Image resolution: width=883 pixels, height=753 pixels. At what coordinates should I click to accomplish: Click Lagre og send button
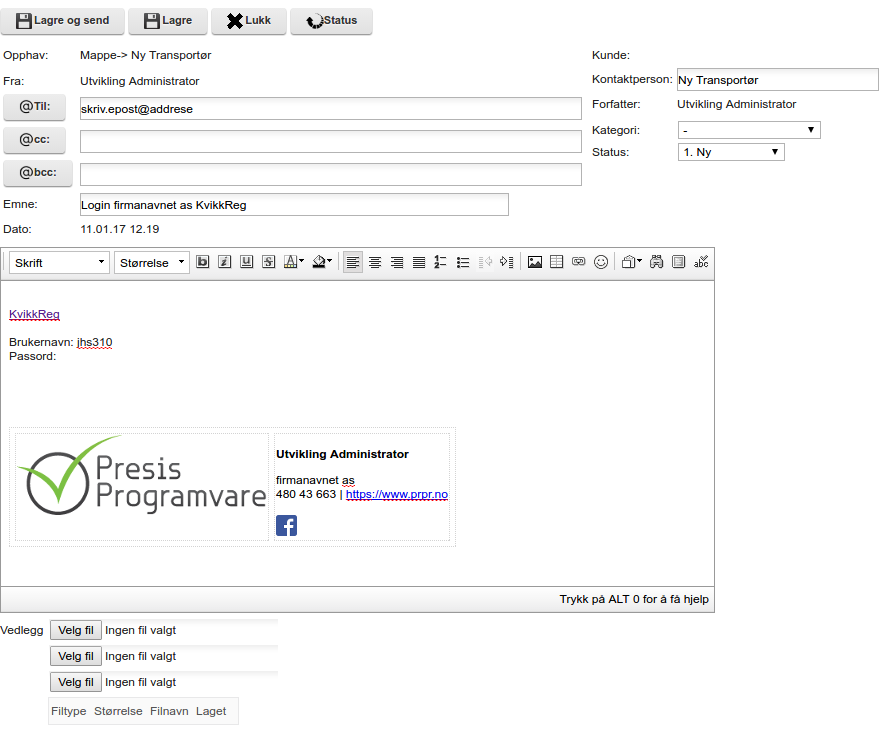63,21
